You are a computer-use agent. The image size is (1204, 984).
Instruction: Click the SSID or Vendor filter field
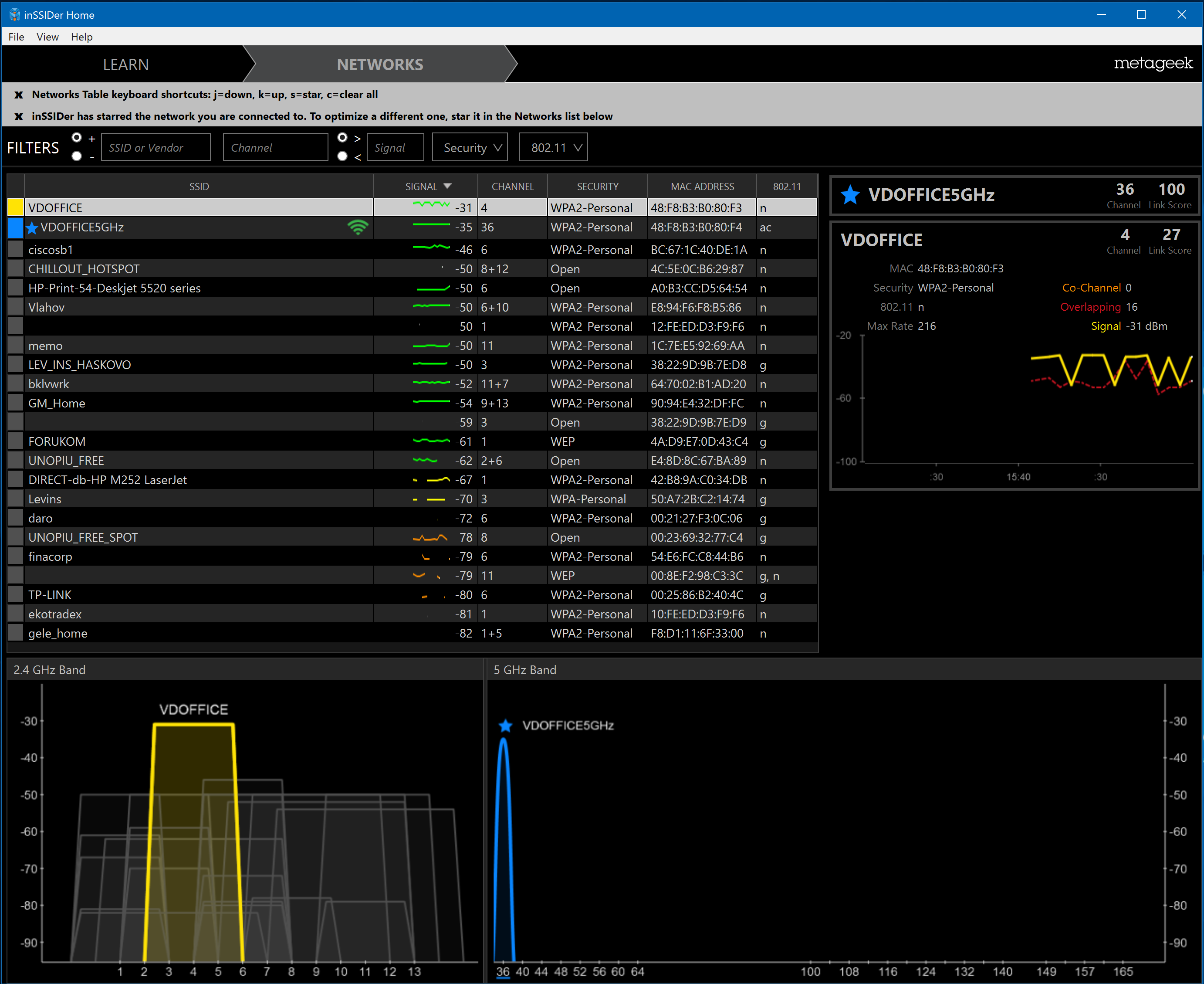[156, 147]
